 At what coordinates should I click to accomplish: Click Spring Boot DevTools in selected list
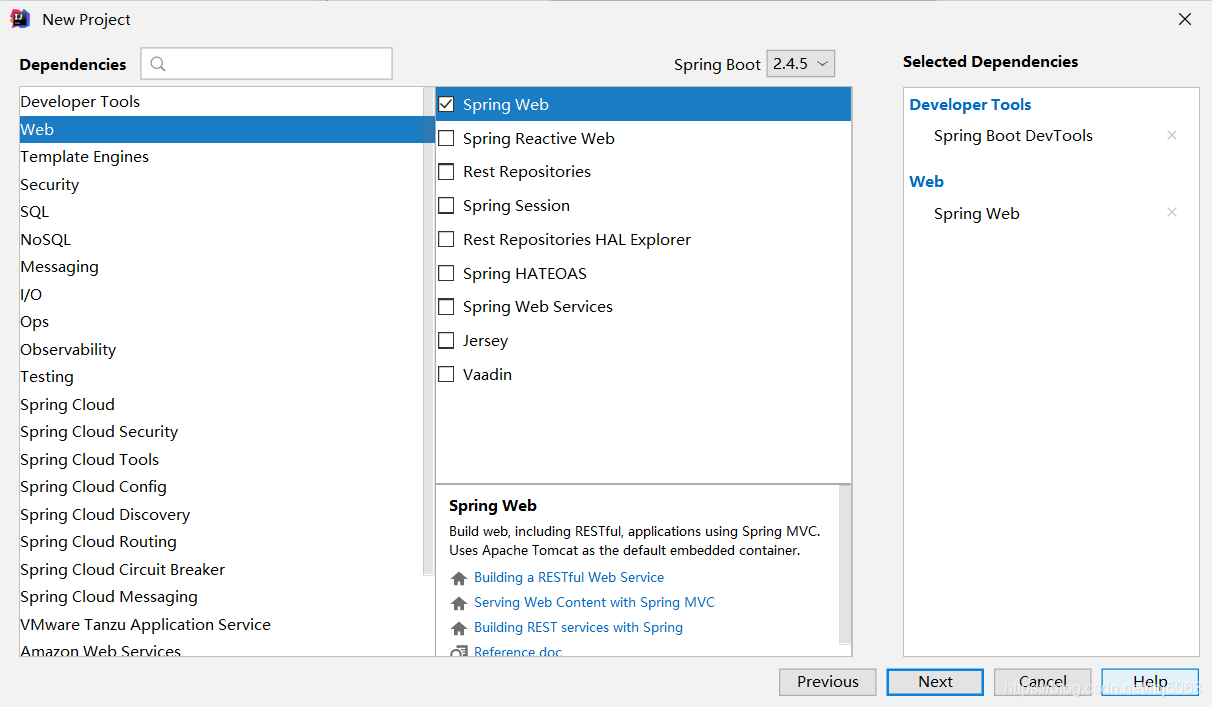pos(1013,136)
